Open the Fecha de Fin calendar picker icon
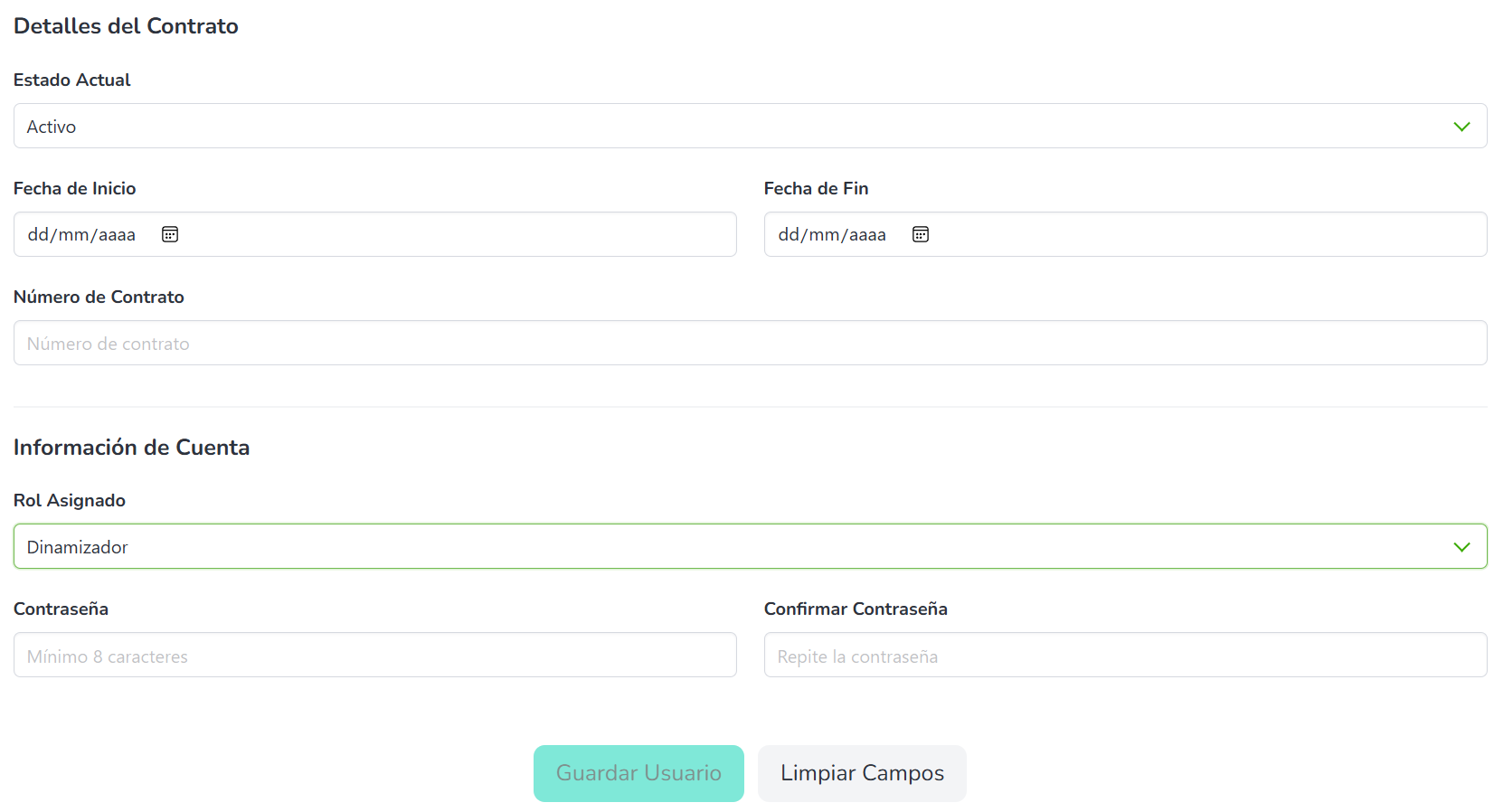1494x812 pixels. pyautogui.click(x=921, y=234)
